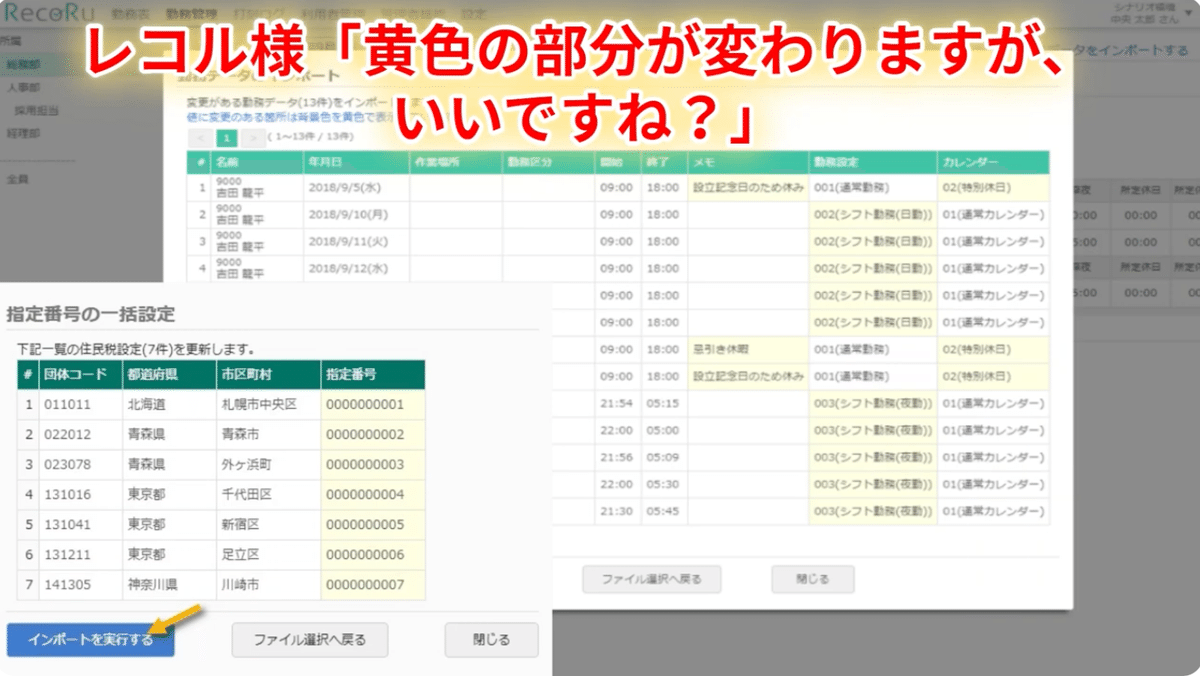The image size is (1200, 676).
Task: Click 指定番号 cell 0000000001
Action: (373, 405)
